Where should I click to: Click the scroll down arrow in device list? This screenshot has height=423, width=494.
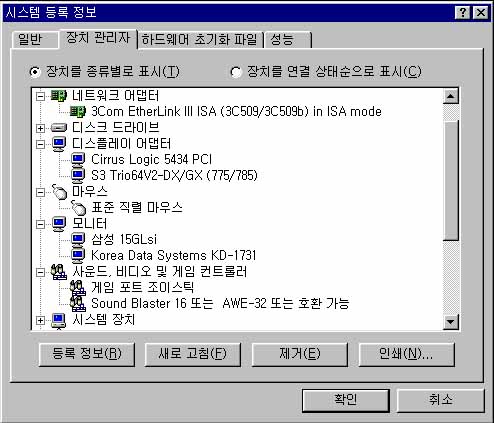click(x=451, y=322)
